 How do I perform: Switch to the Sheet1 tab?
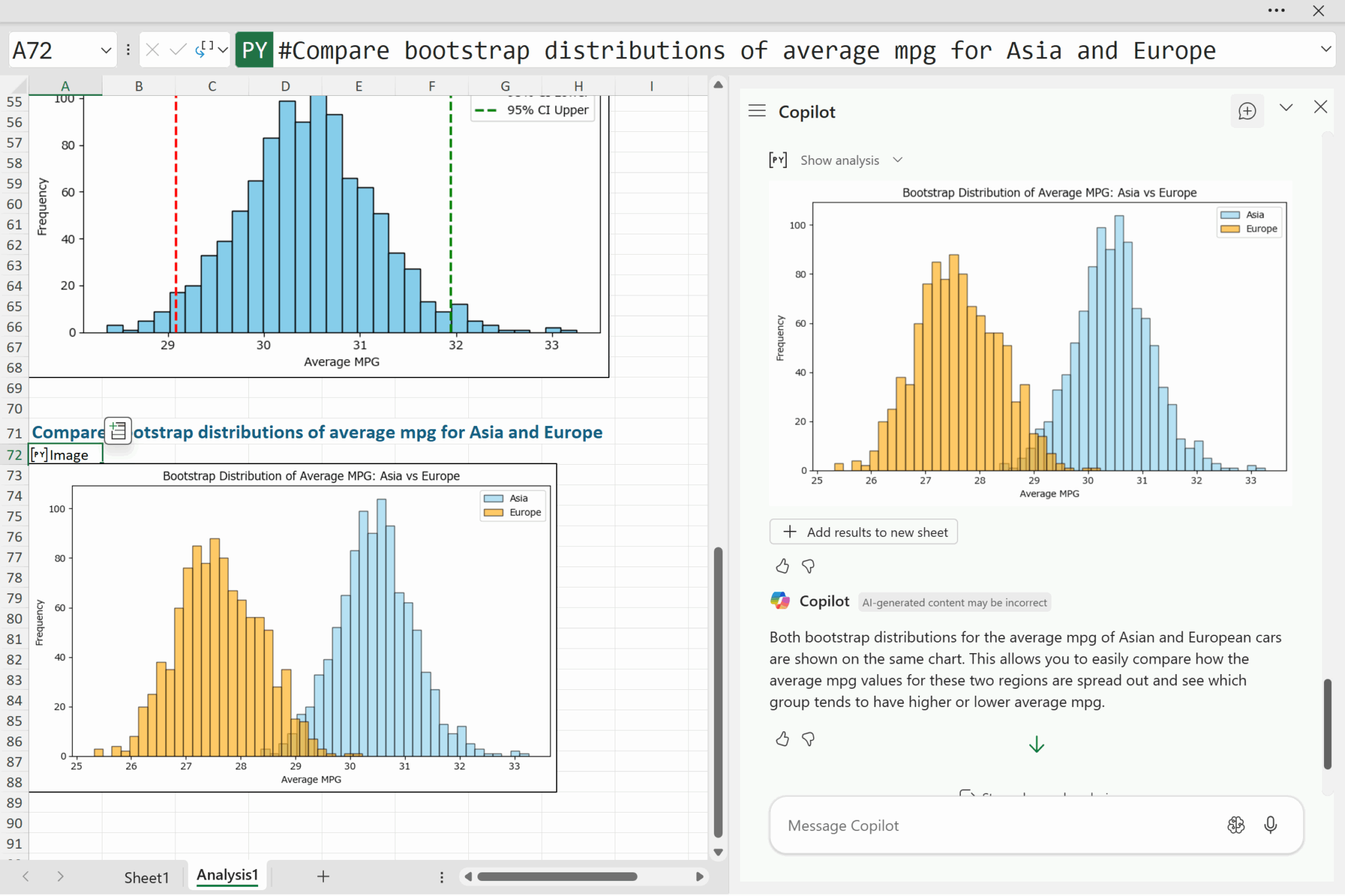coord(146,877)
